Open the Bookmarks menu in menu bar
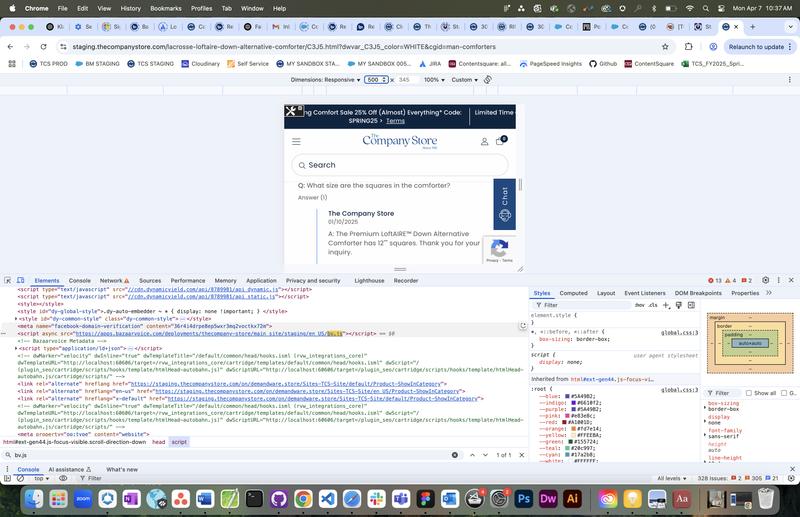Image resolution: width=800 pixels, height=517 pixels. 166,8
